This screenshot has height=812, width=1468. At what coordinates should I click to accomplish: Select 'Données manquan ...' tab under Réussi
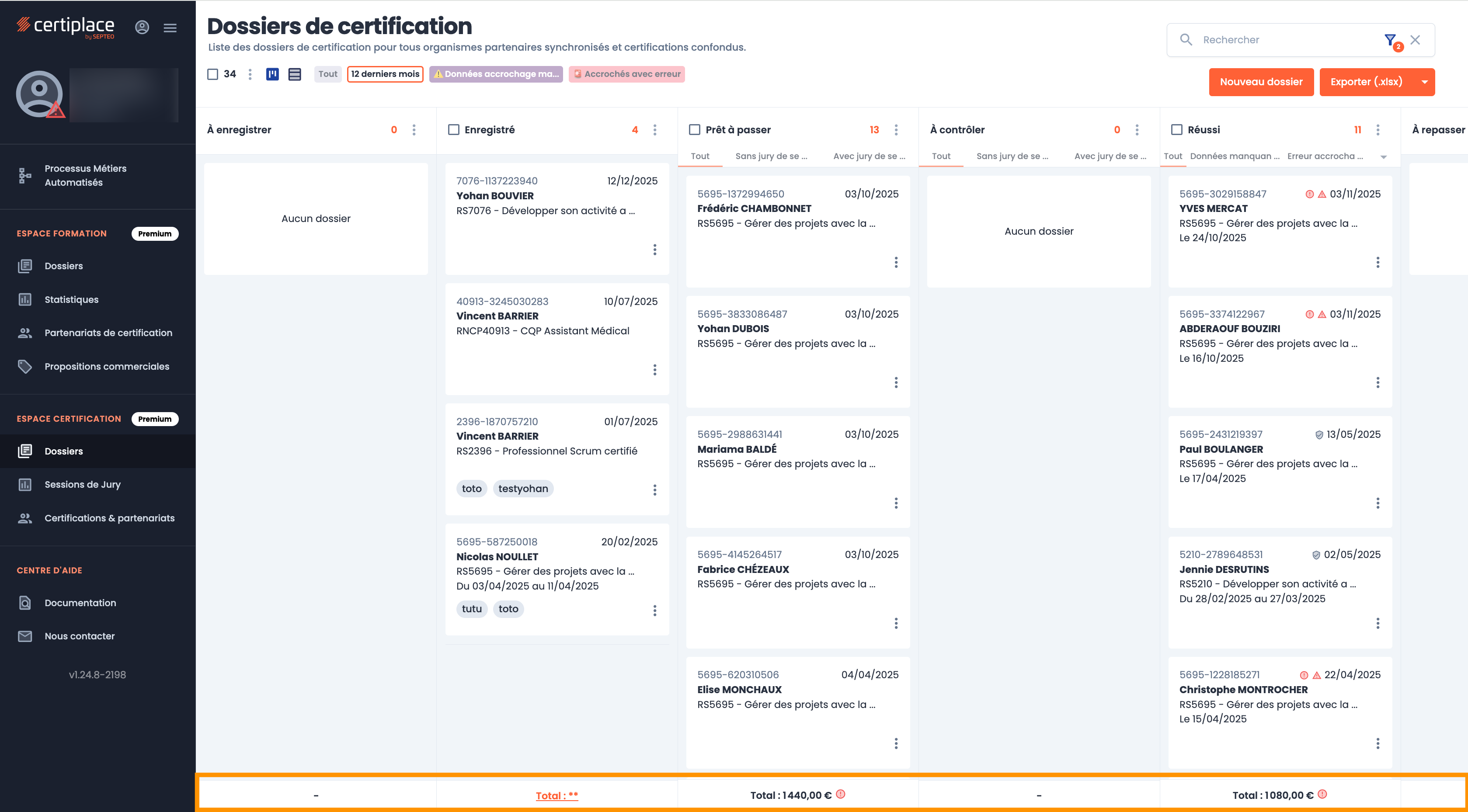pos(1235,156)
